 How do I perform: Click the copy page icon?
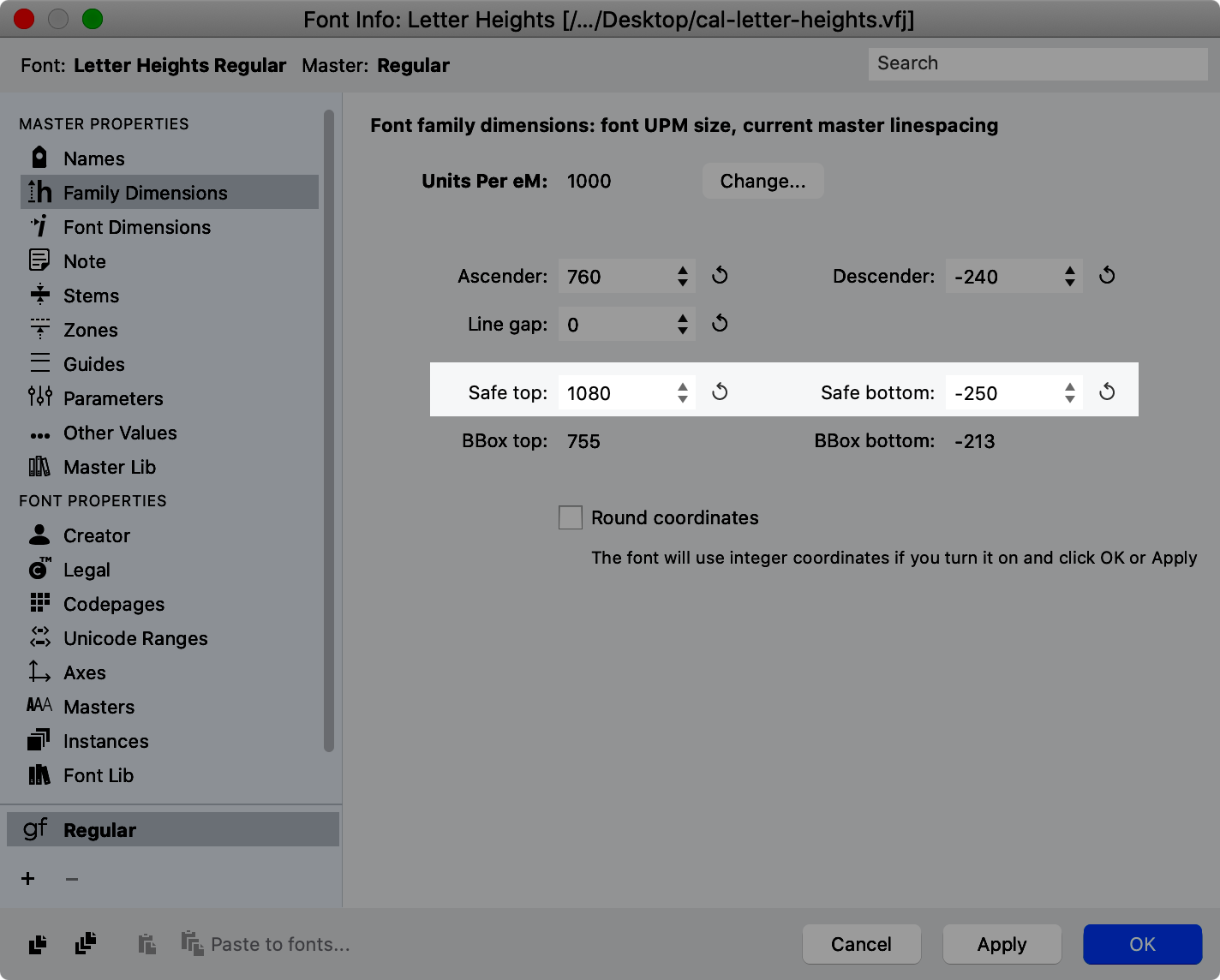click(x=38, y=944)
